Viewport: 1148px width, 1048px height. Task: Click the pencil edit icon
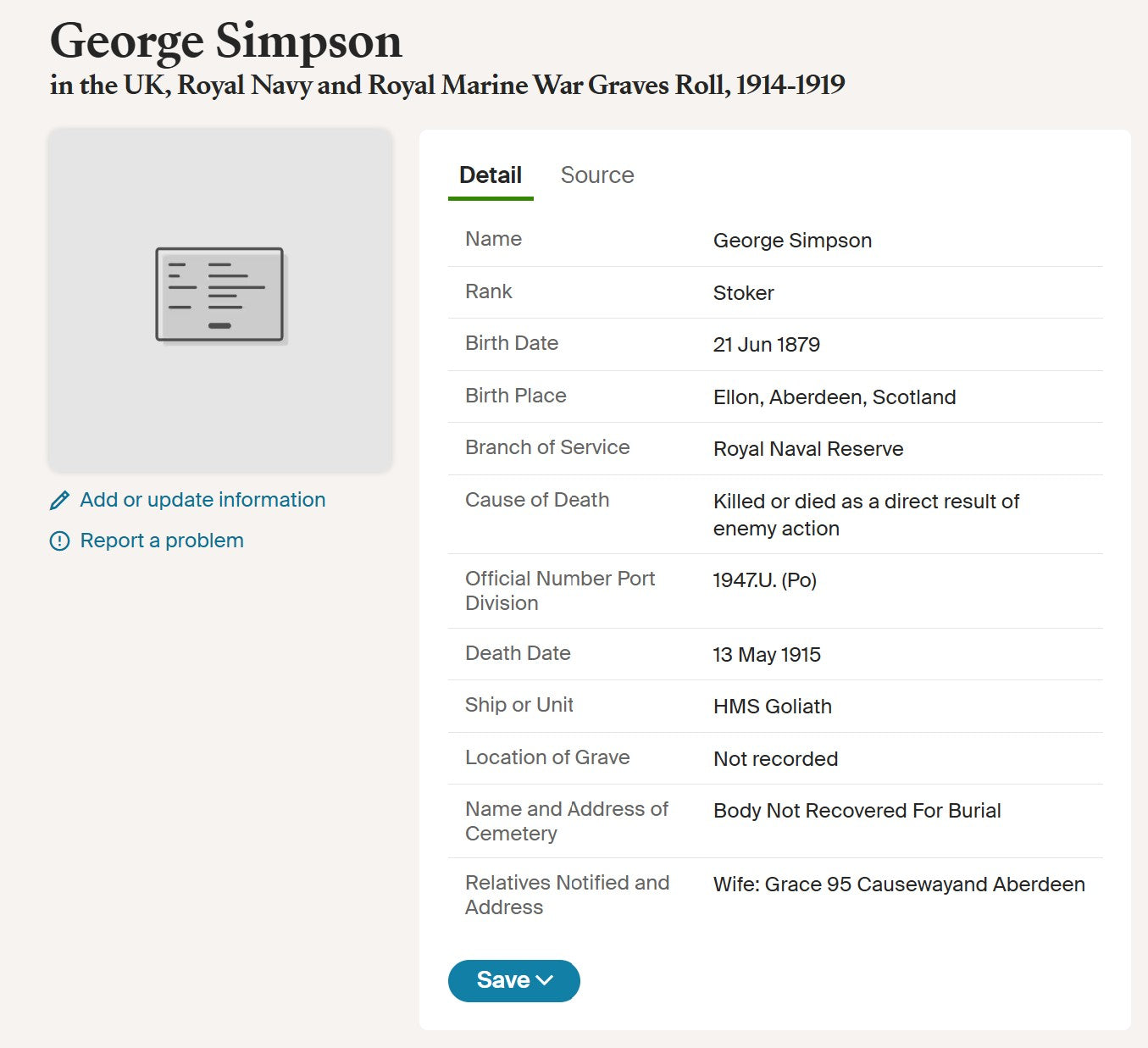pyautogui.click(x=59, y=501)
